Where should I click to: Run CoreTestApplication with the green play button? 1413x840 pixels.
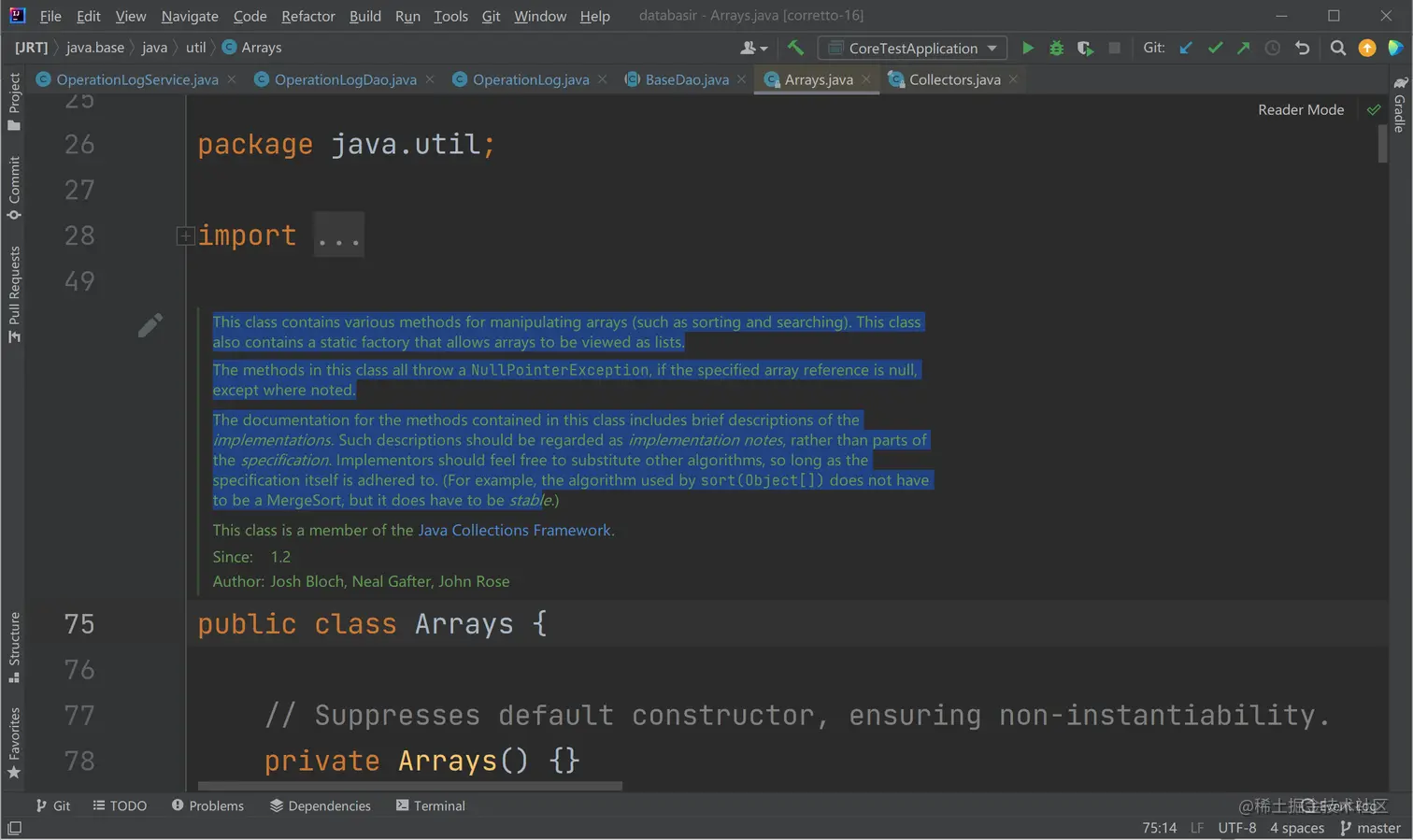(x=1027, y=48)
